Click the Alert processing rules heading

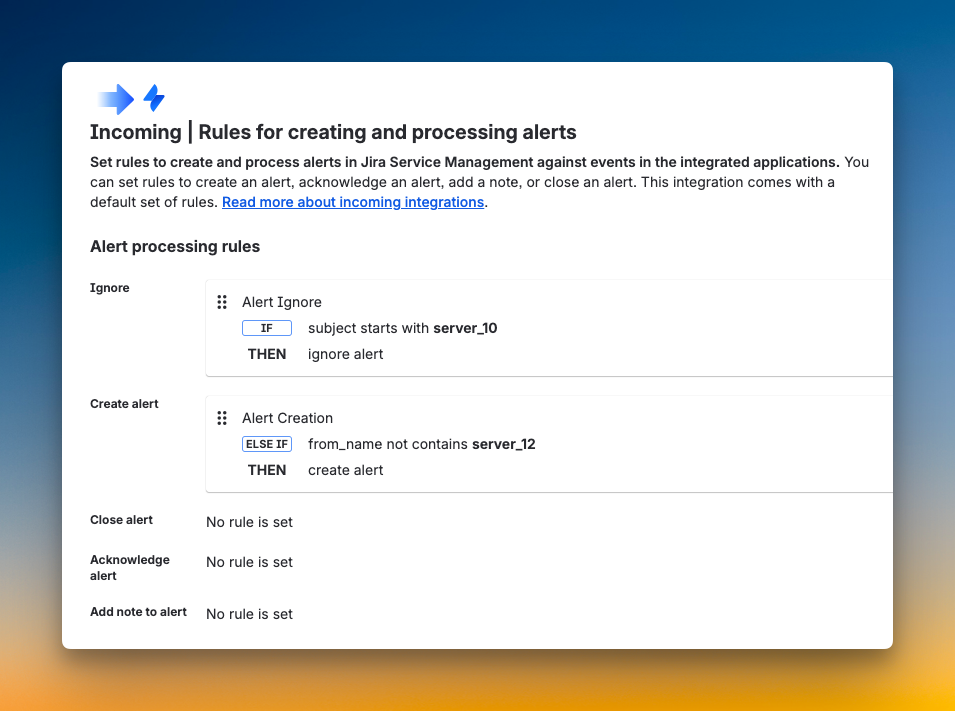click(175, 246)
